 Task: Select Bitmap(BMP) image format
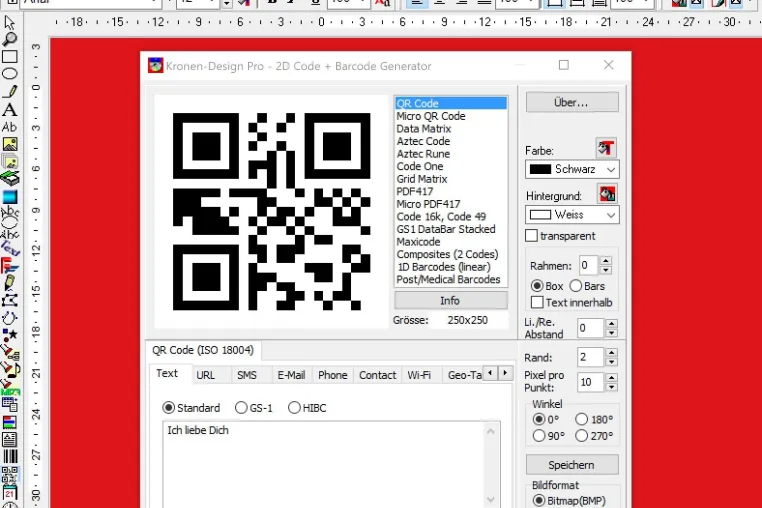click(538, 500)
